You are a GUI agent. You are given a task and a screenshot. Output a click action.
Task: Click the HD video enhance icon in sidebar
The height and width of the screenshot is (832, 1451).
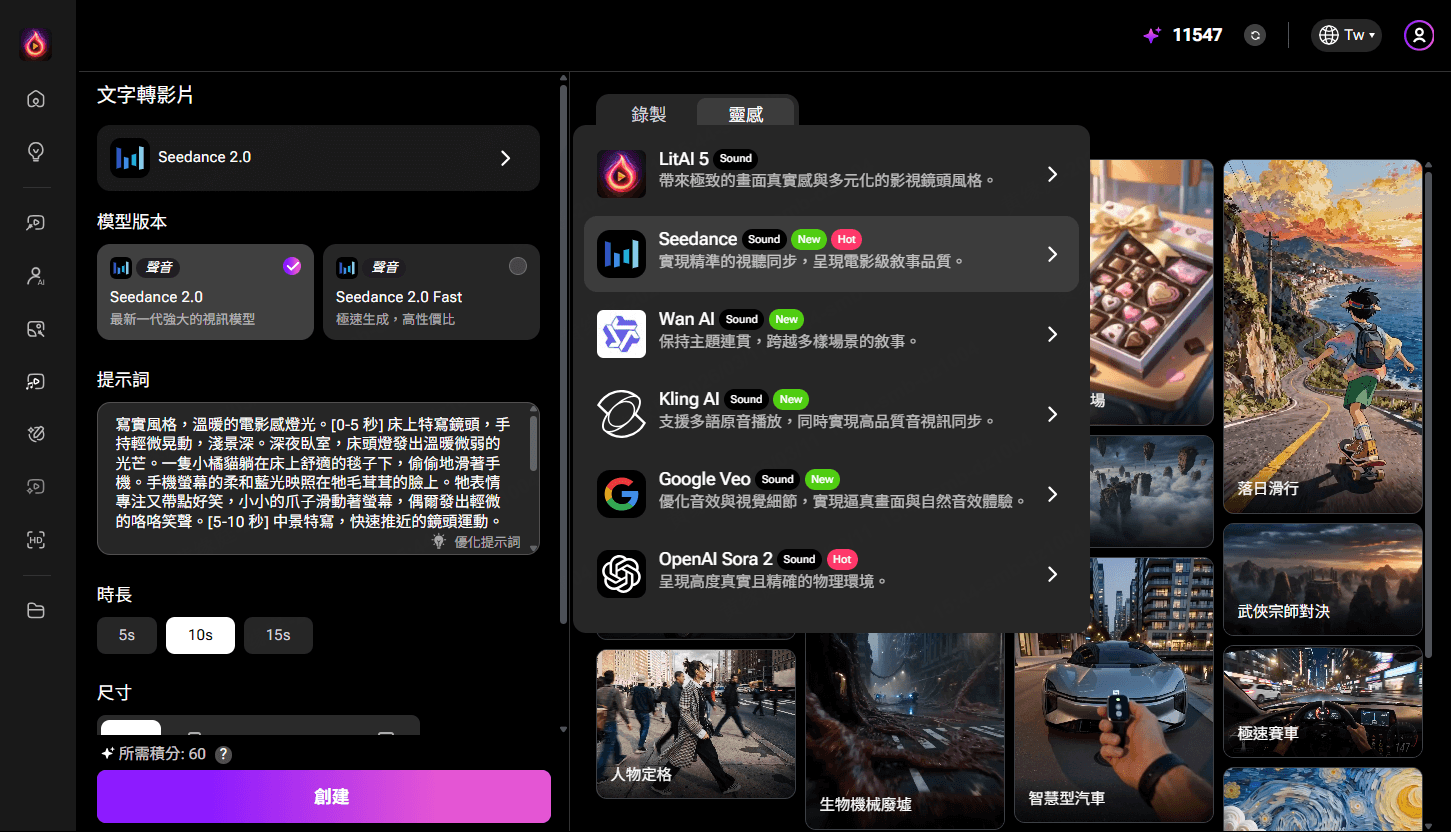[x=36, y=540]
